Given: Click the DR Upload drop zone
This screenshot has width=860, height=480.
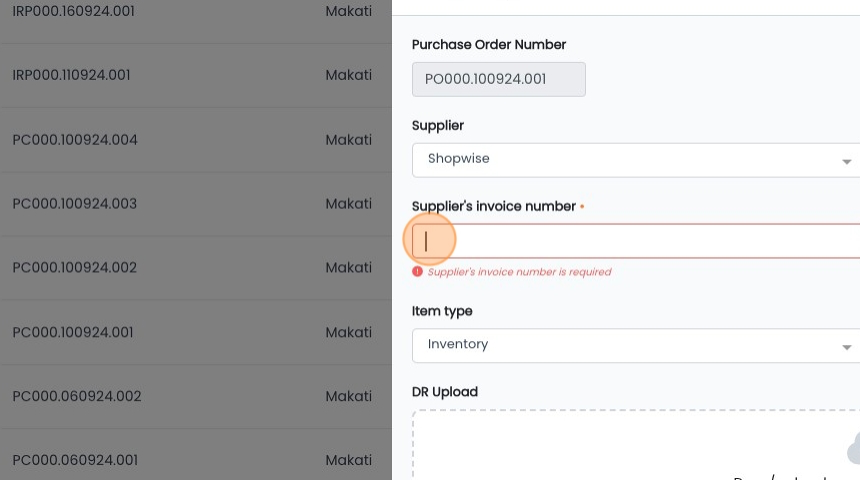Looking at the screenshot, I should (x=636, y=444).
